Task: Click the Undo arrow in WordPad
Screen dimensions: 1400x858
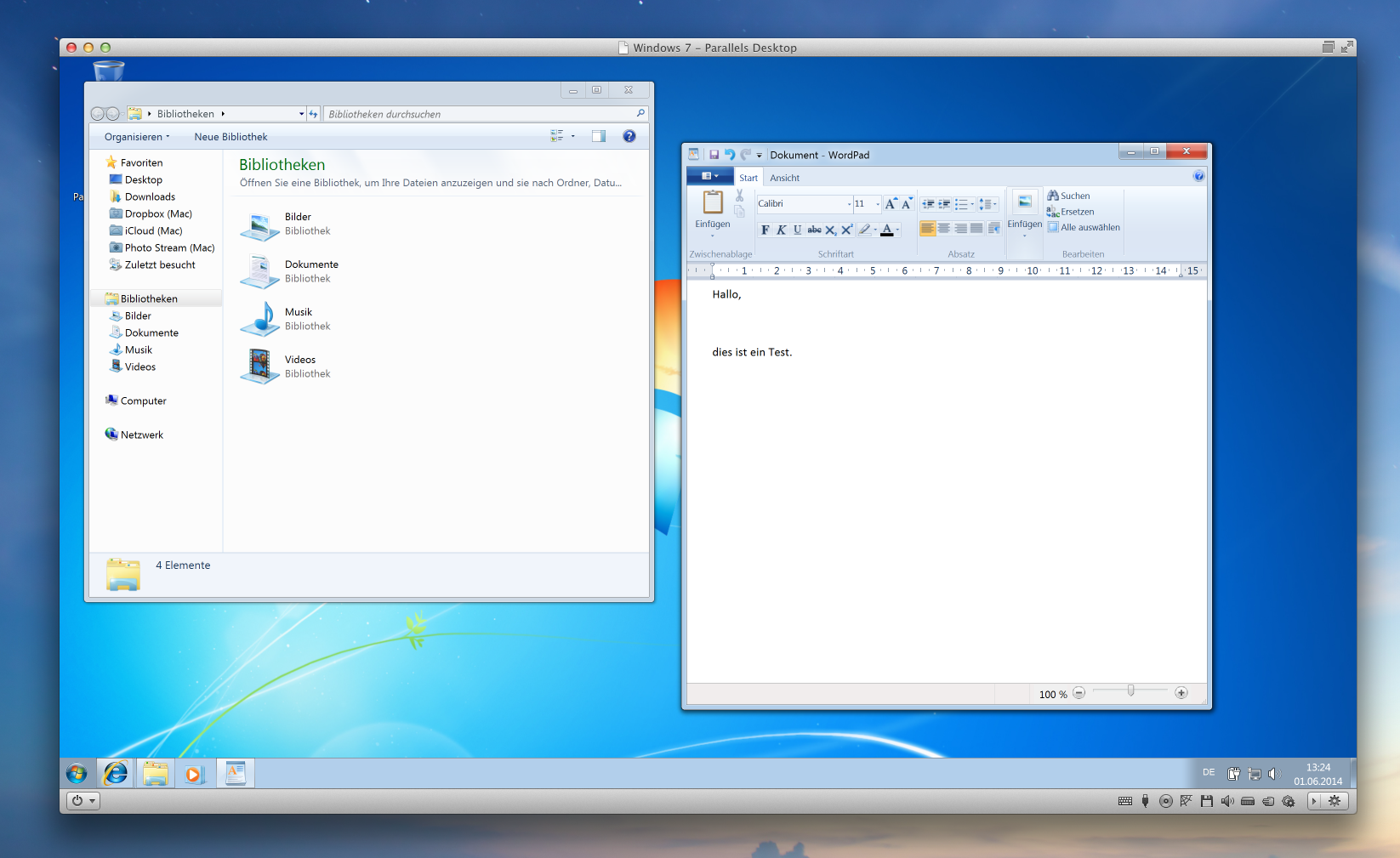Action: [729, 155]
